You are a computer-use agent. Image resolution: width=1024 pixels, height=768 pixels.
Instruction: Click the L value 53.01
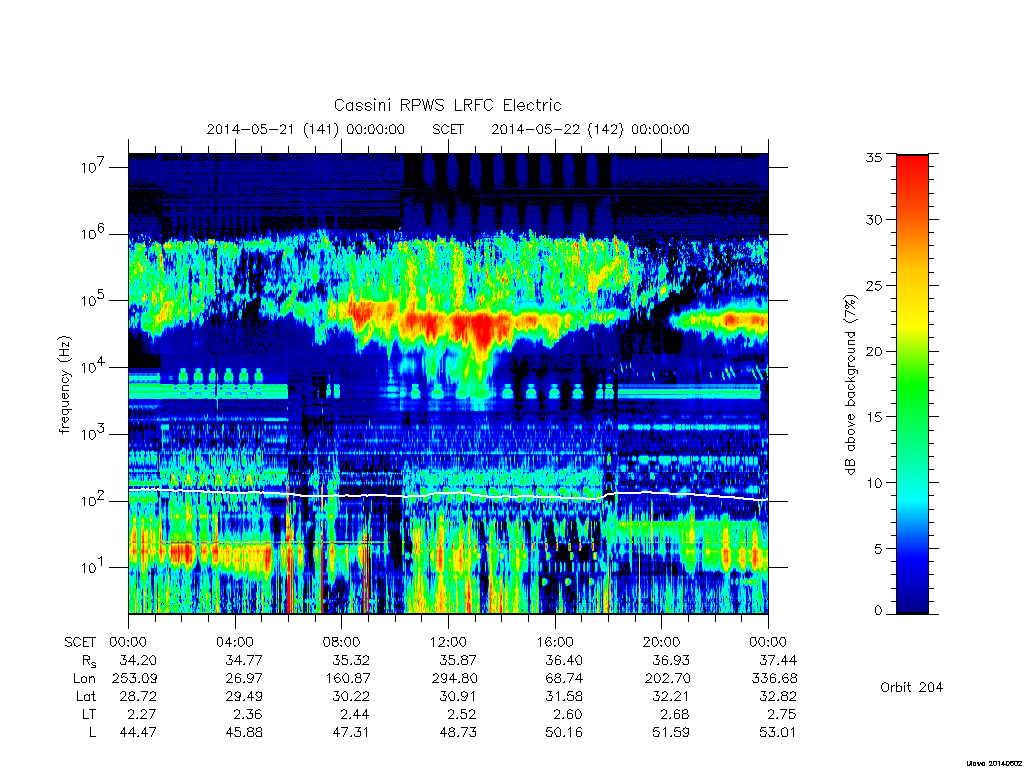778,733
